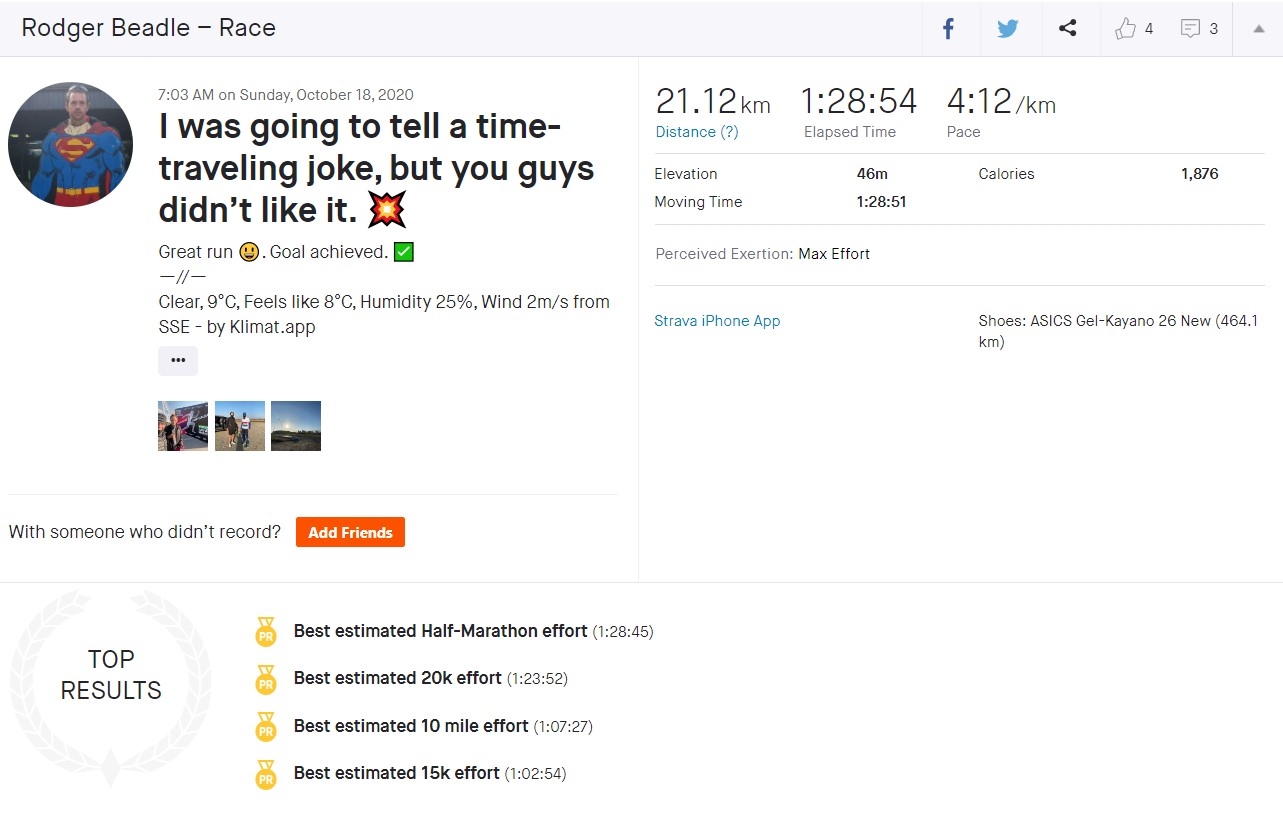Open Strava iPhone App link
The image size is (1283, 821).
pos(717,321)
